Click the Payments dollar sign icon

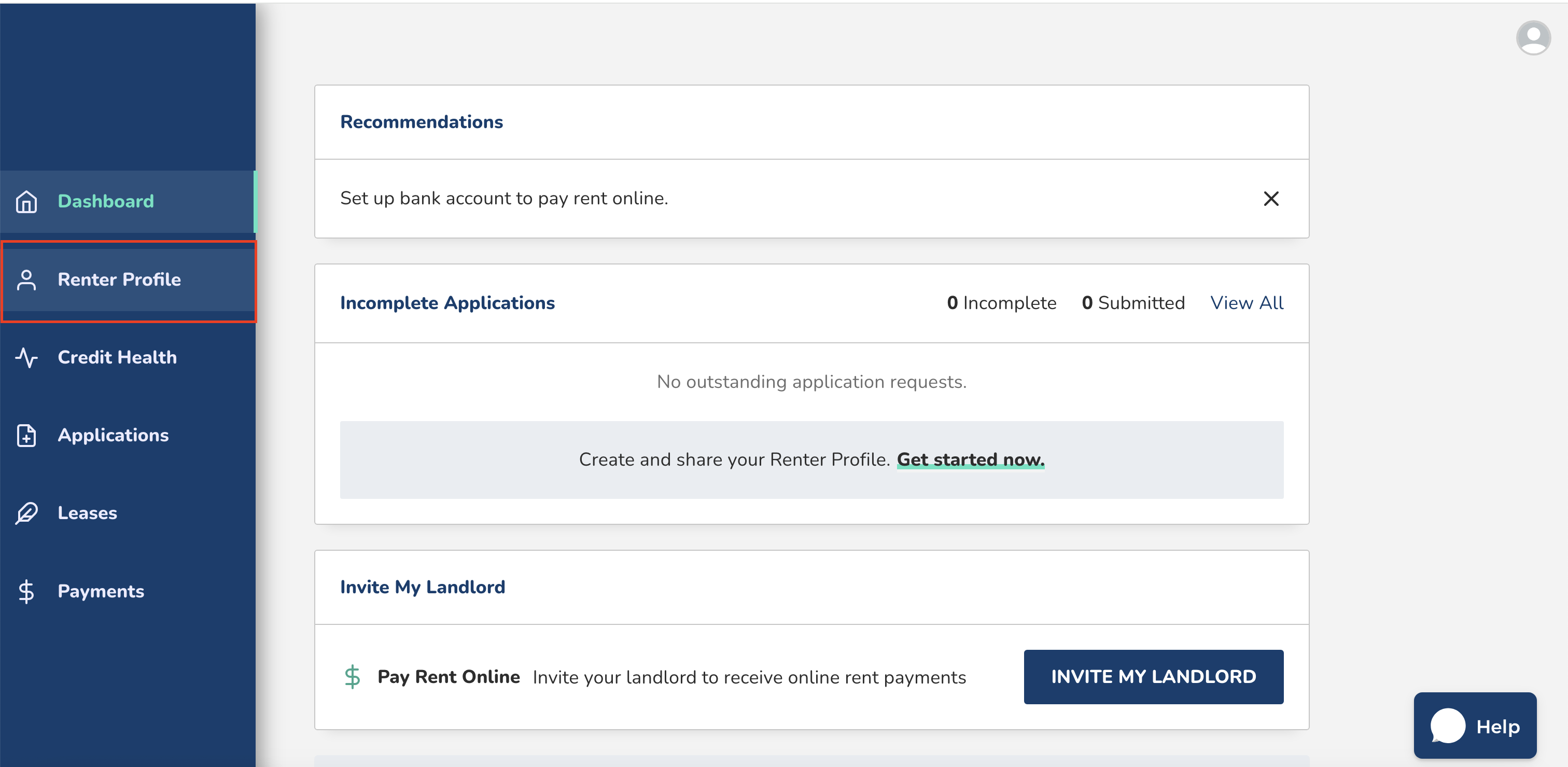[x=26, y=591]
